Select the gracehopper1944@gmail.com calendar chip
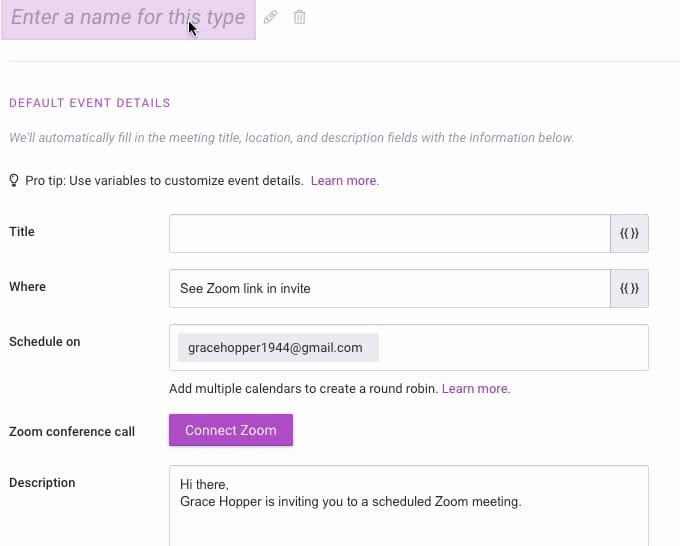 (278, 347)
